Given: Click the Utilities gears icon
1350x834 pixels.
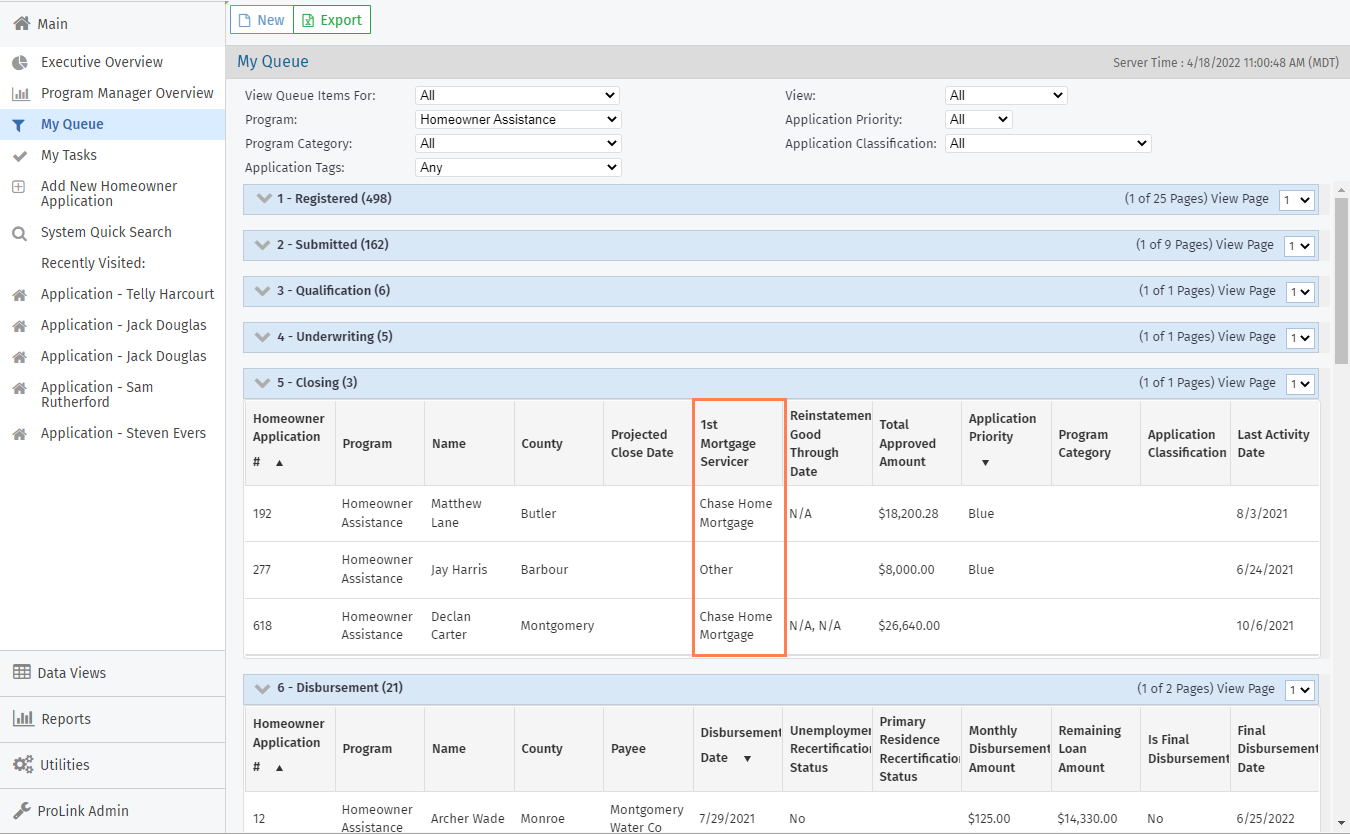Looking at the screenshot, I should pyautogui.click(x=22, y=765).
